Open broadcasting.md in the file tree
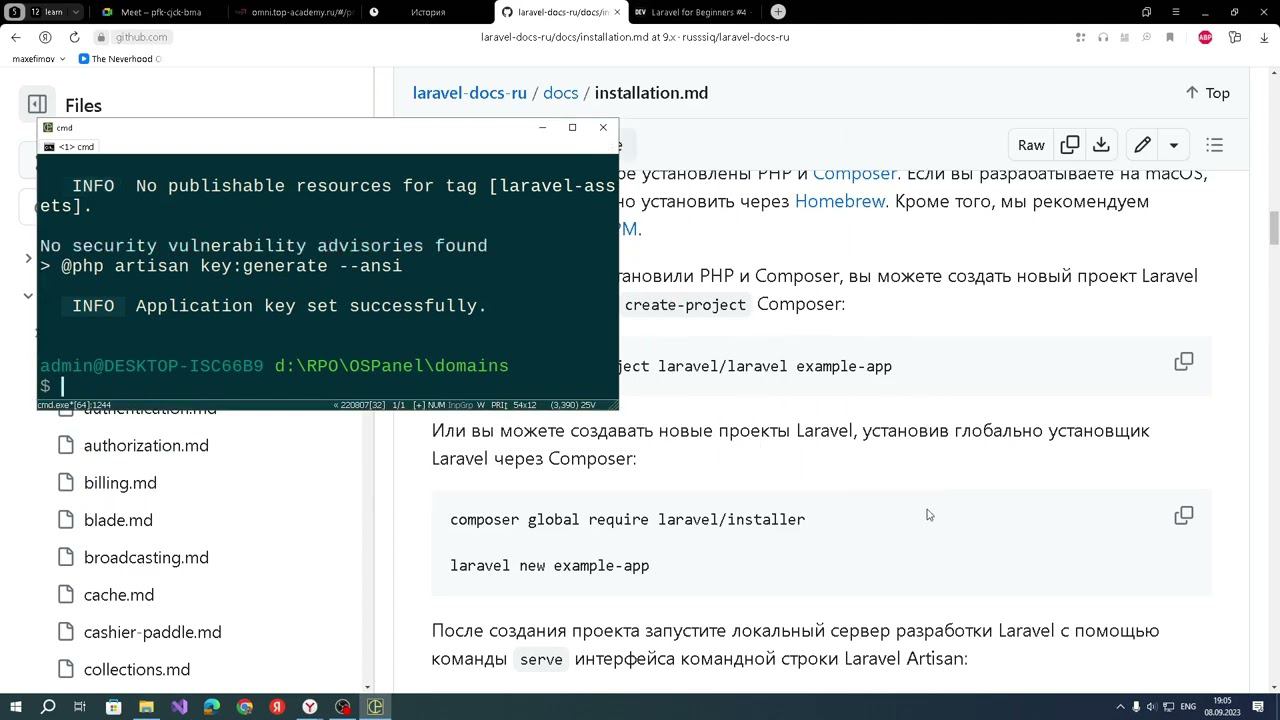The image size is (1280, 720). click(x=146, y=558)
